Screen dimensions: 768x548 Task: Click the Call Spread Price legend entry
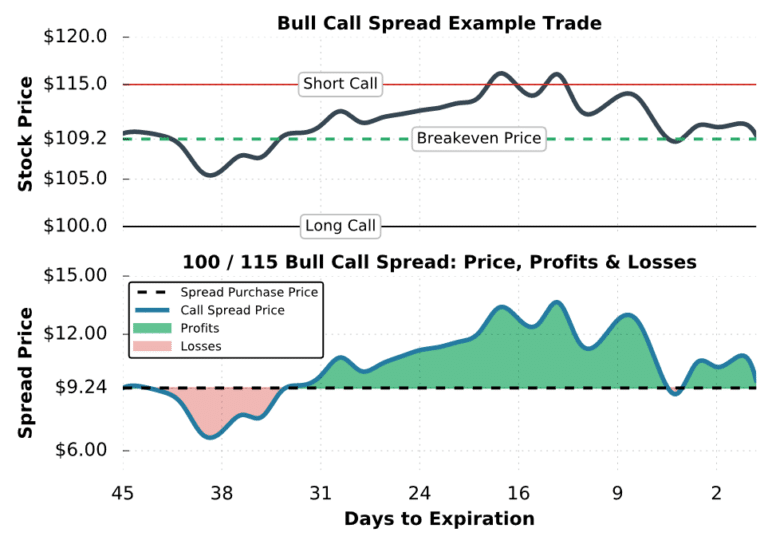(x=232, y=311)
